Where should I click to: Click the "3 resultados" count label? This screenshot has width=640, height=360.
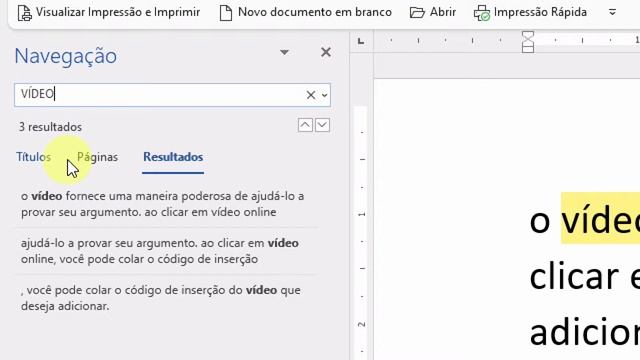pyautogui.click(x=50, y=127)
